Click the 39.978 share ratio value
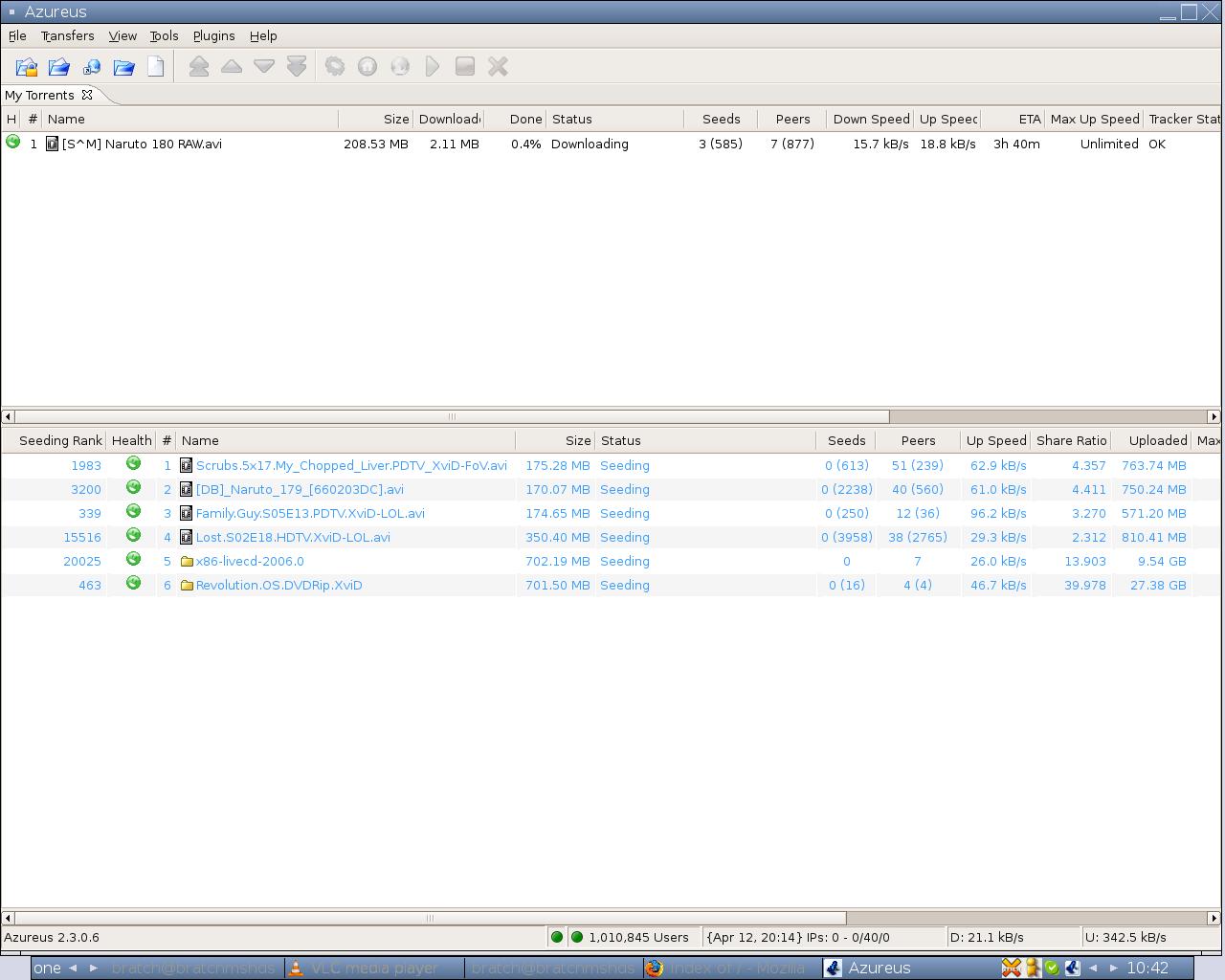The image size is (1225, 980). tap(1084, 585)
